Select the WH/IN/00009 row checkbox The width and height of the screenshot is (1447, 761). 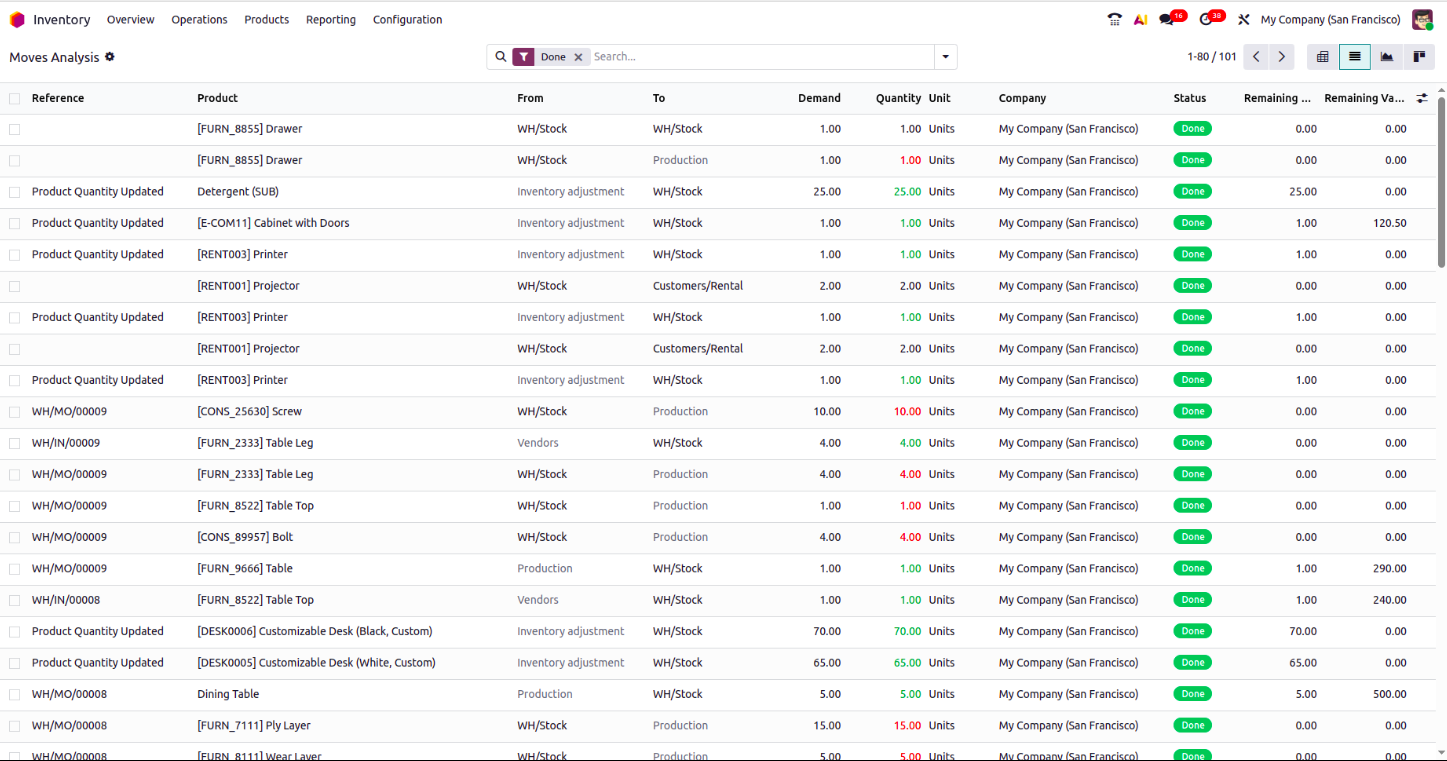tap(14, 443)
